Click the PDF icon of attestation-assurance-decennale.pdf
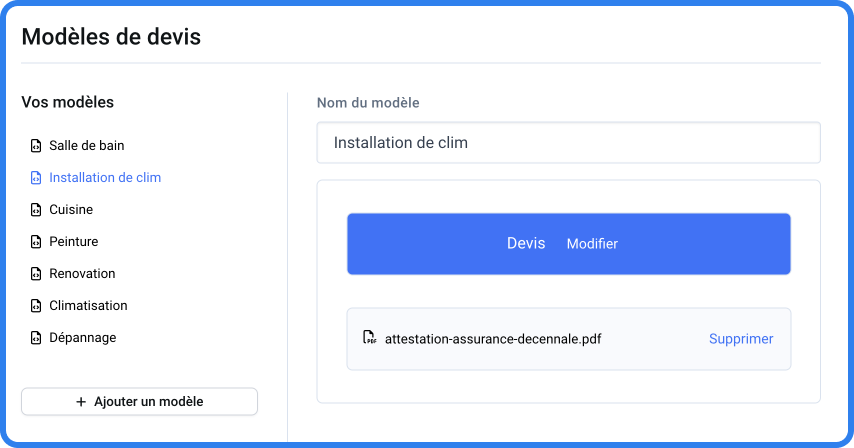 pyautogui.click(x=369, y=337)
